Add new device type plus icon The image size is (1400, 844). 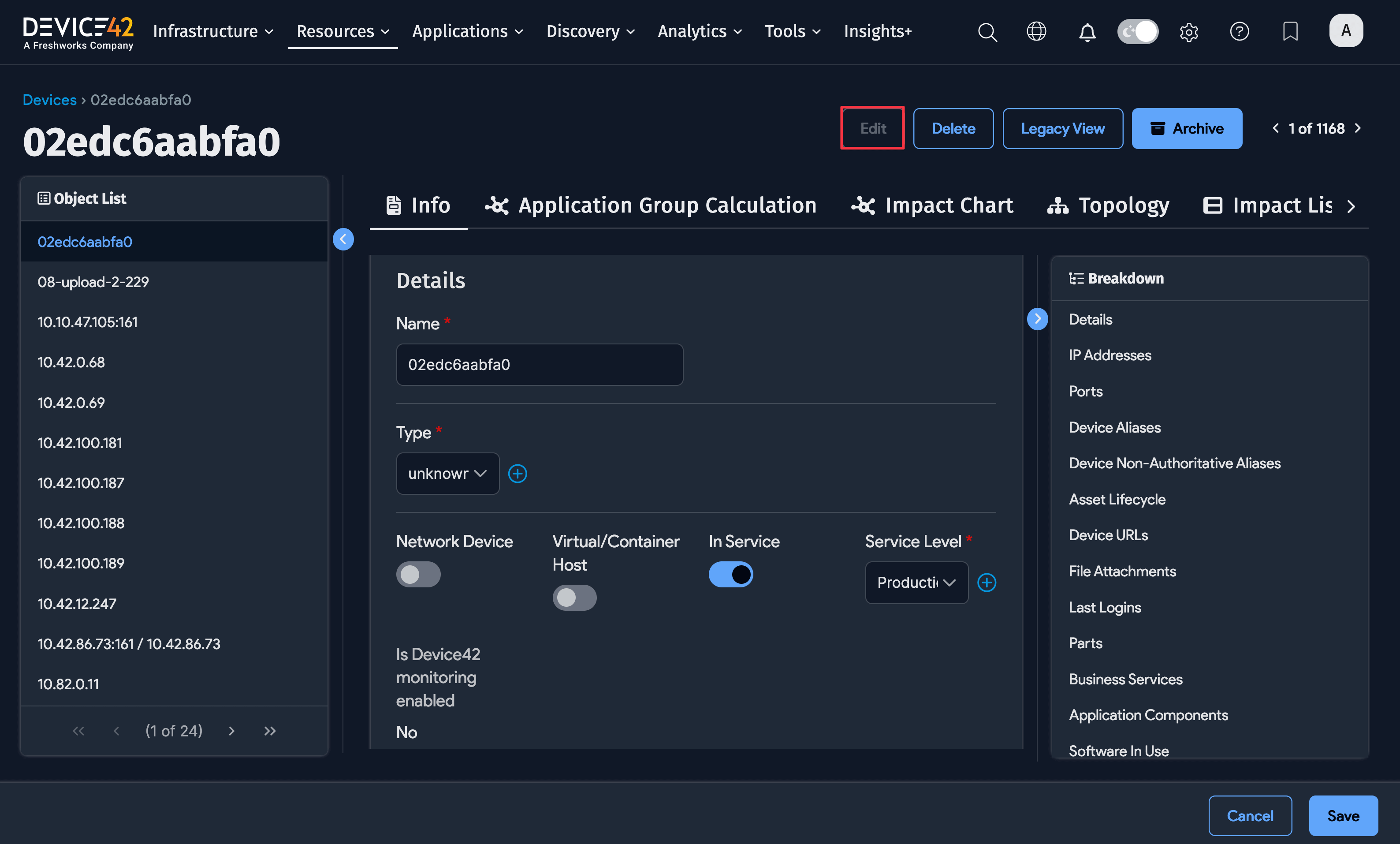(517, 474)
